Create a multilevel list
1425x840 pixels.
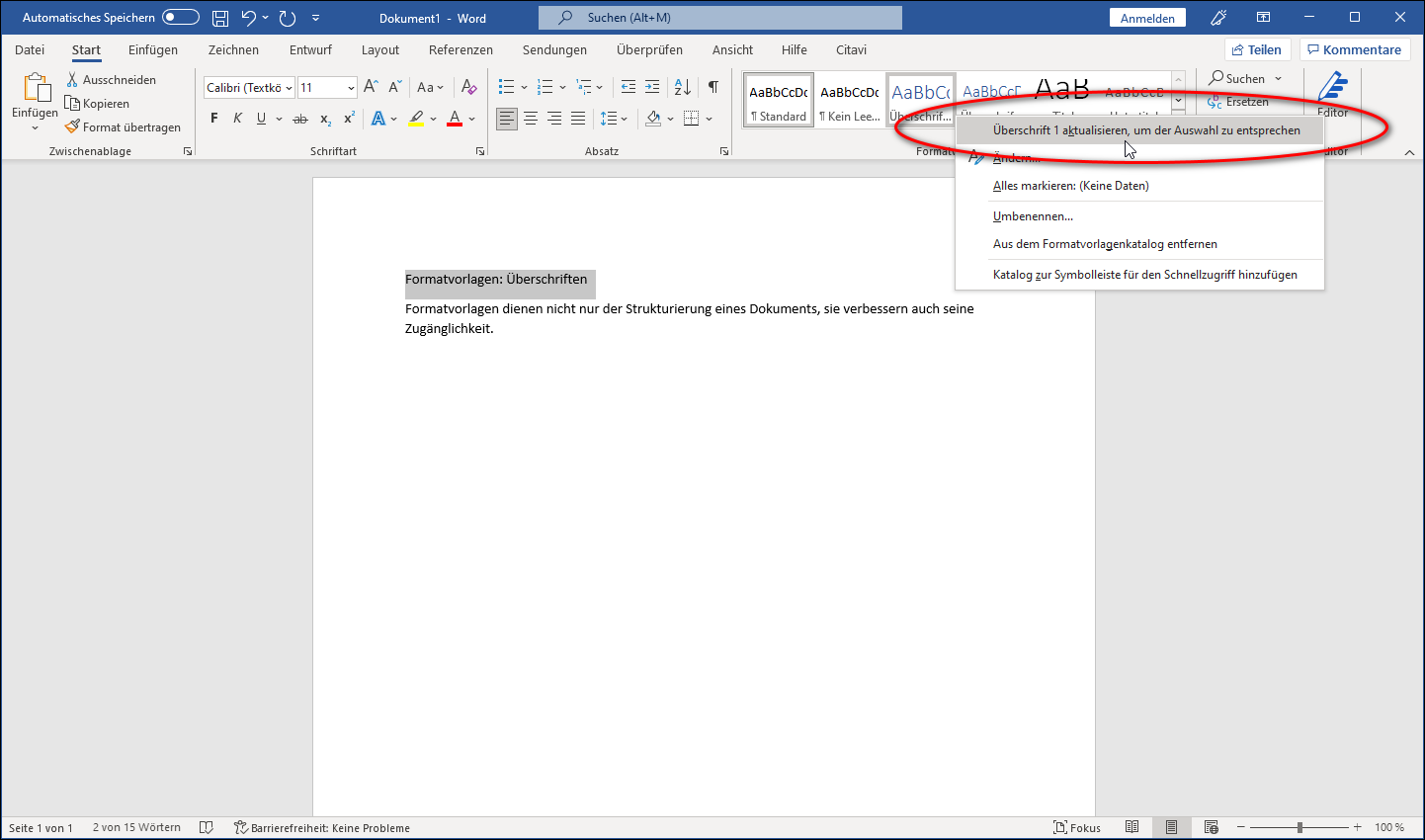coord(583,88)
